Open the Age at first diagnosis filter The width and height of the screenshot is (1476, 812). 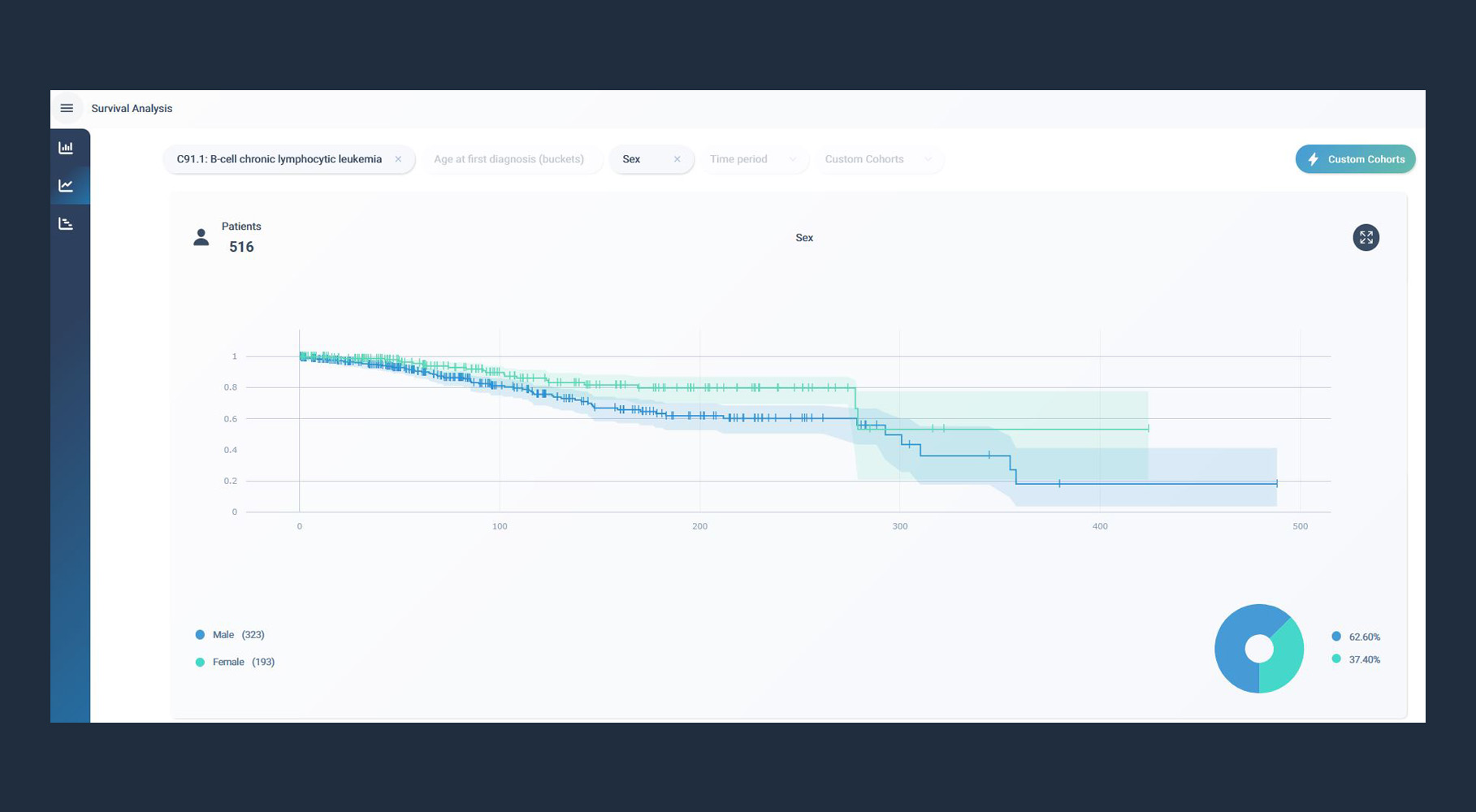[x=510, y=159]
